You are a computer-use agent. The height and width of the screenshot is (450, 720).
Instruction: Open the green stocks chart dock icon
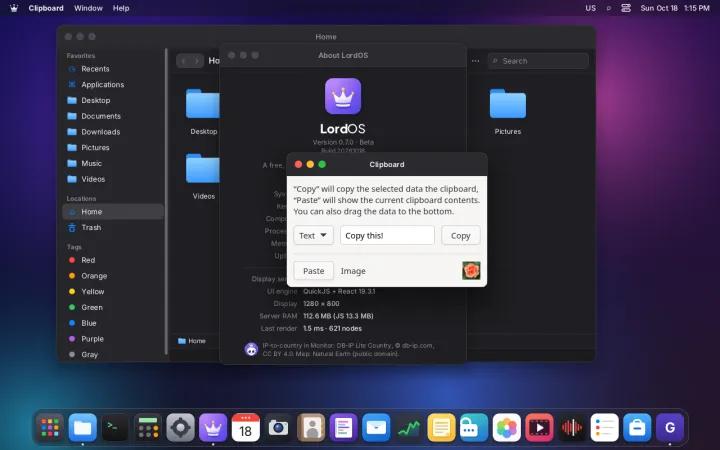pyautogui.click(x=409, y=428)
